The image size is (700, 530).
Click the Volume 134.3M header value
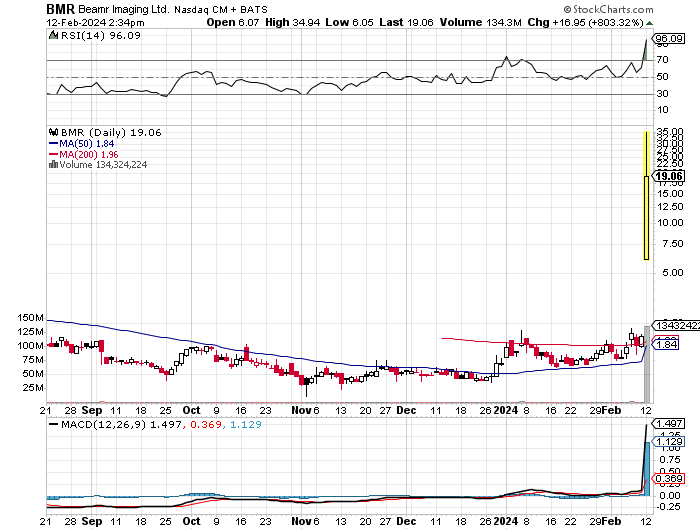click(480, 22)
